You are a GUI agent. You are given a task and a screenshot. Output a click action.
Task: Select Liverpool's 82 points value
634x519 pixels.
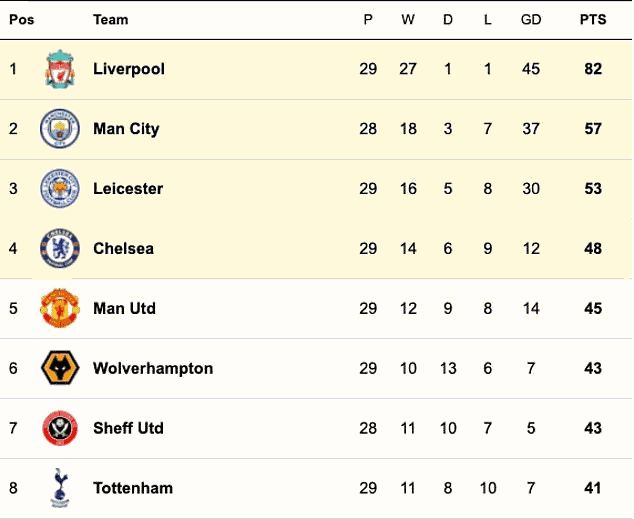coord(593,69)
